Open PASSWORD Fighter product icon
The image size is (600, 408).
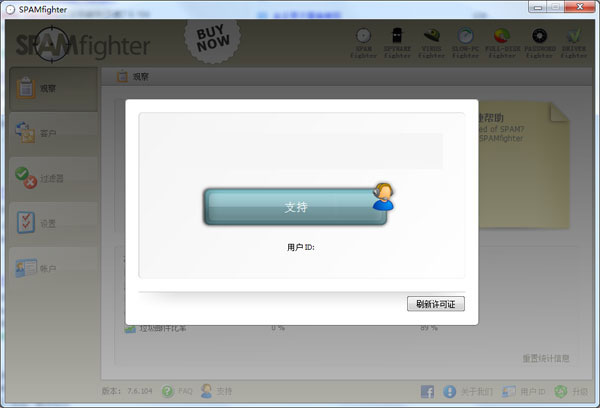[x=540, y=43]
